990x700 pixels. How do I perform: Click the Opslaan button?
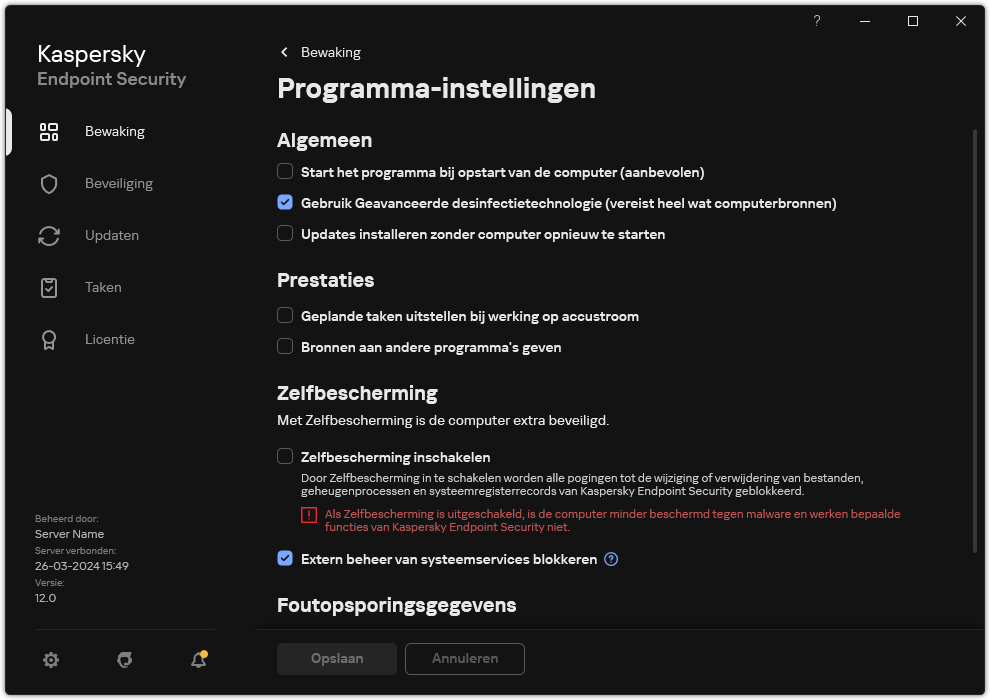pyautogui.click(x=336, y=659)
